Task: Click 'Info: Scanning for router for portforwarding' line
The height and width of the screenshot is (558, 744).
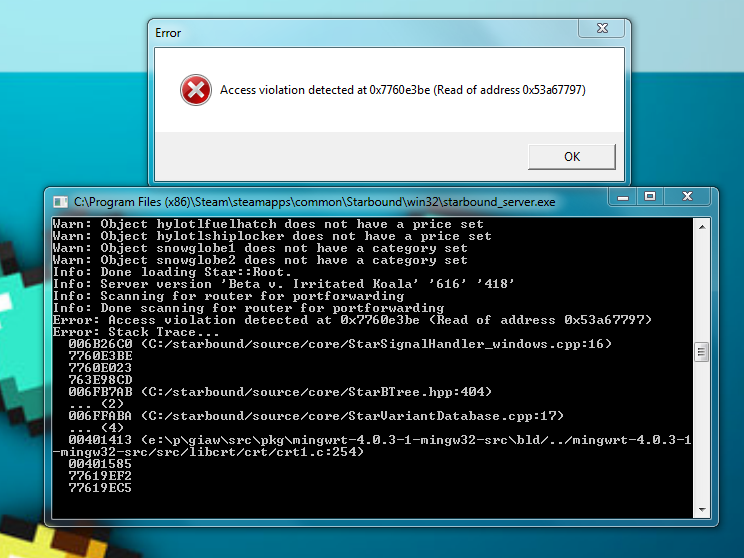Action: (228, 296)
